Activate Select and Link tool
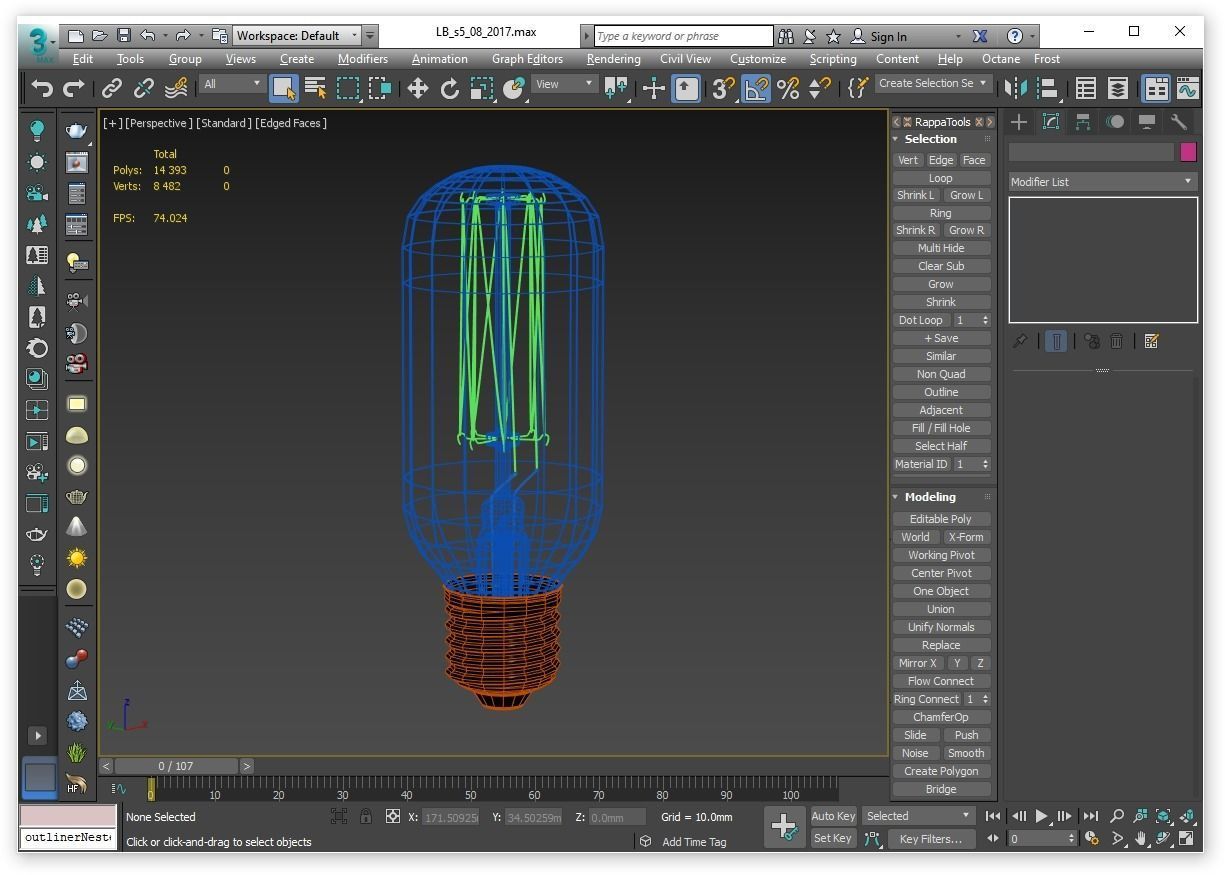1225x875 pixels. (112, 88)
